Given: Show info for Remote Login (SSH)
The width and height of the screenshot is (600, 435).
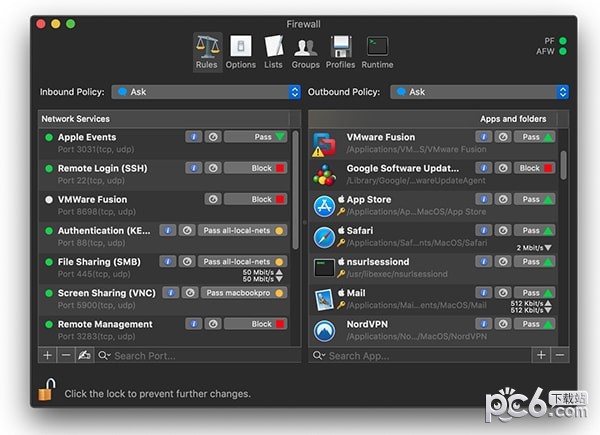Looking at the screenshot, I should [x=194, y=168].
